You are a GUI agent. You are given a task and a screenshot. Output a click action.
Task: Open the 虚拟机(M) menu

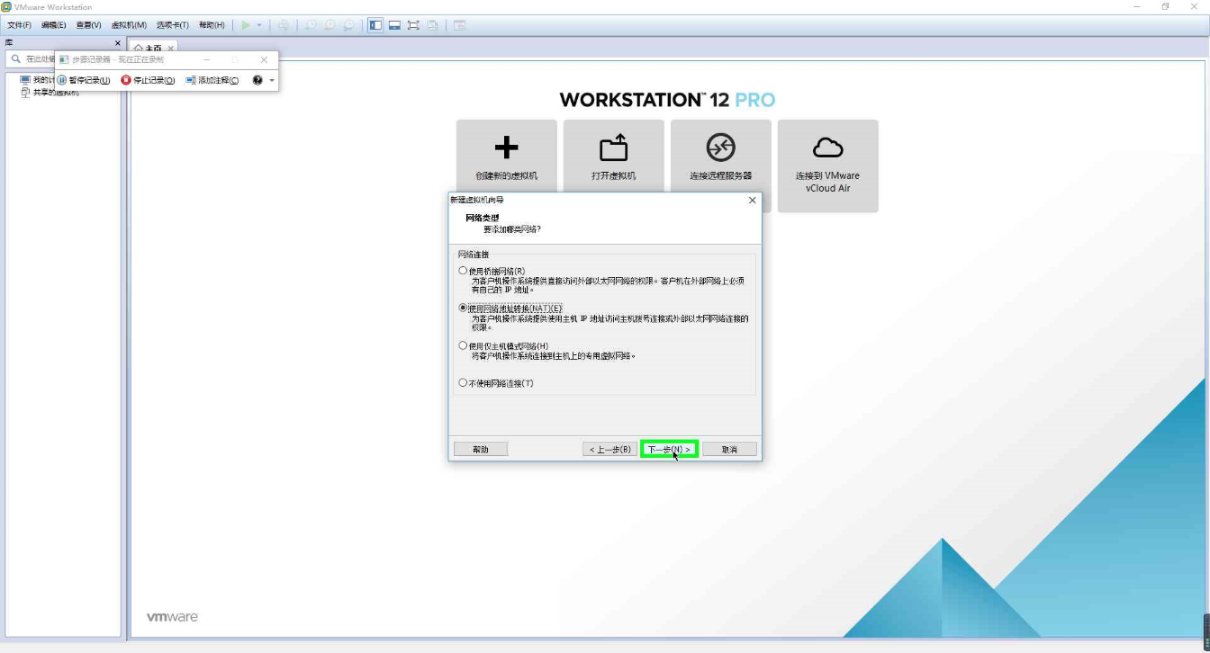pos(128,25)
